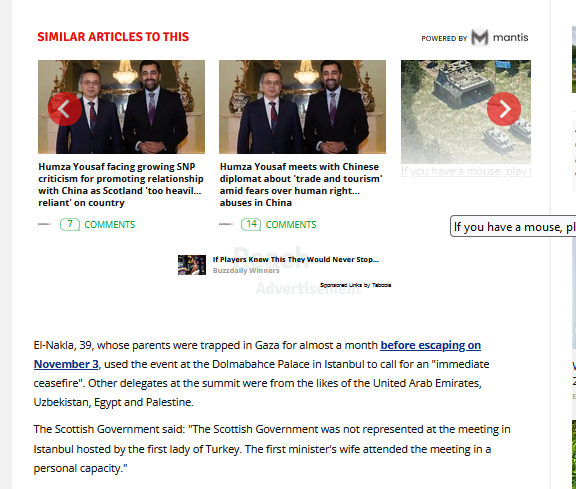Open Humza Yousaf SNP criticism article headline
Viewport: 576px width, 489px height.
[x=120, y=185]
